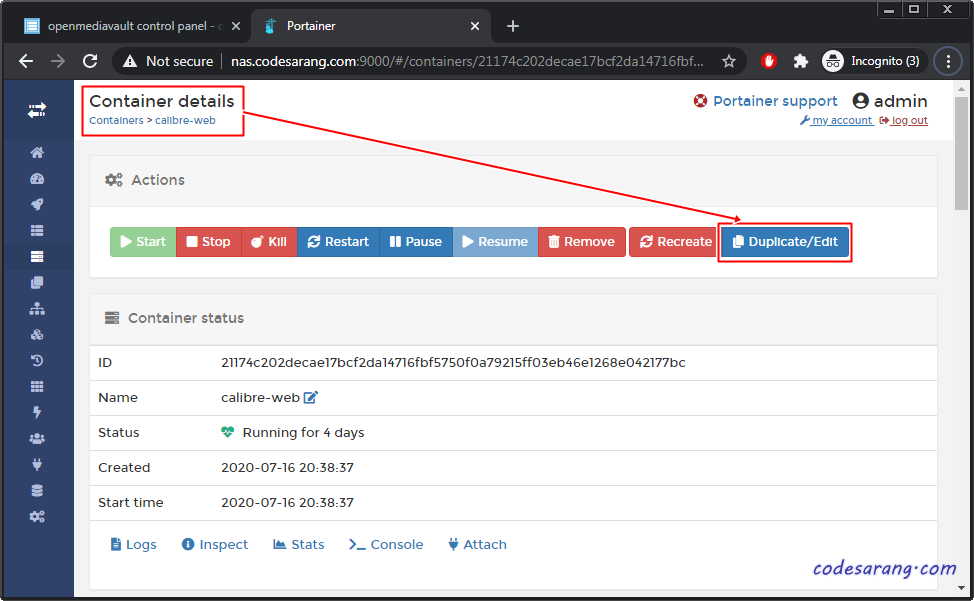
Task: Open Inspect link
Action: tap(214, 545)
